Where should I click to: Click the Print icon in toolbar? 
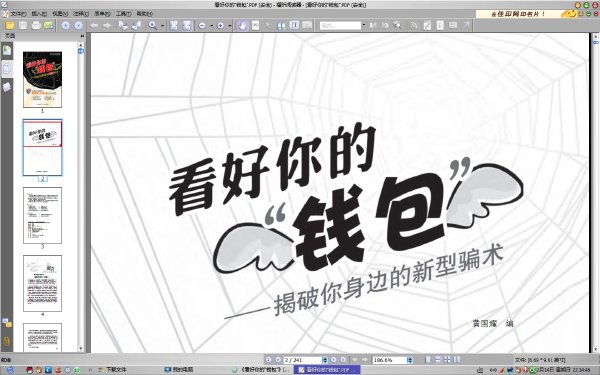[x=36, y=26]
